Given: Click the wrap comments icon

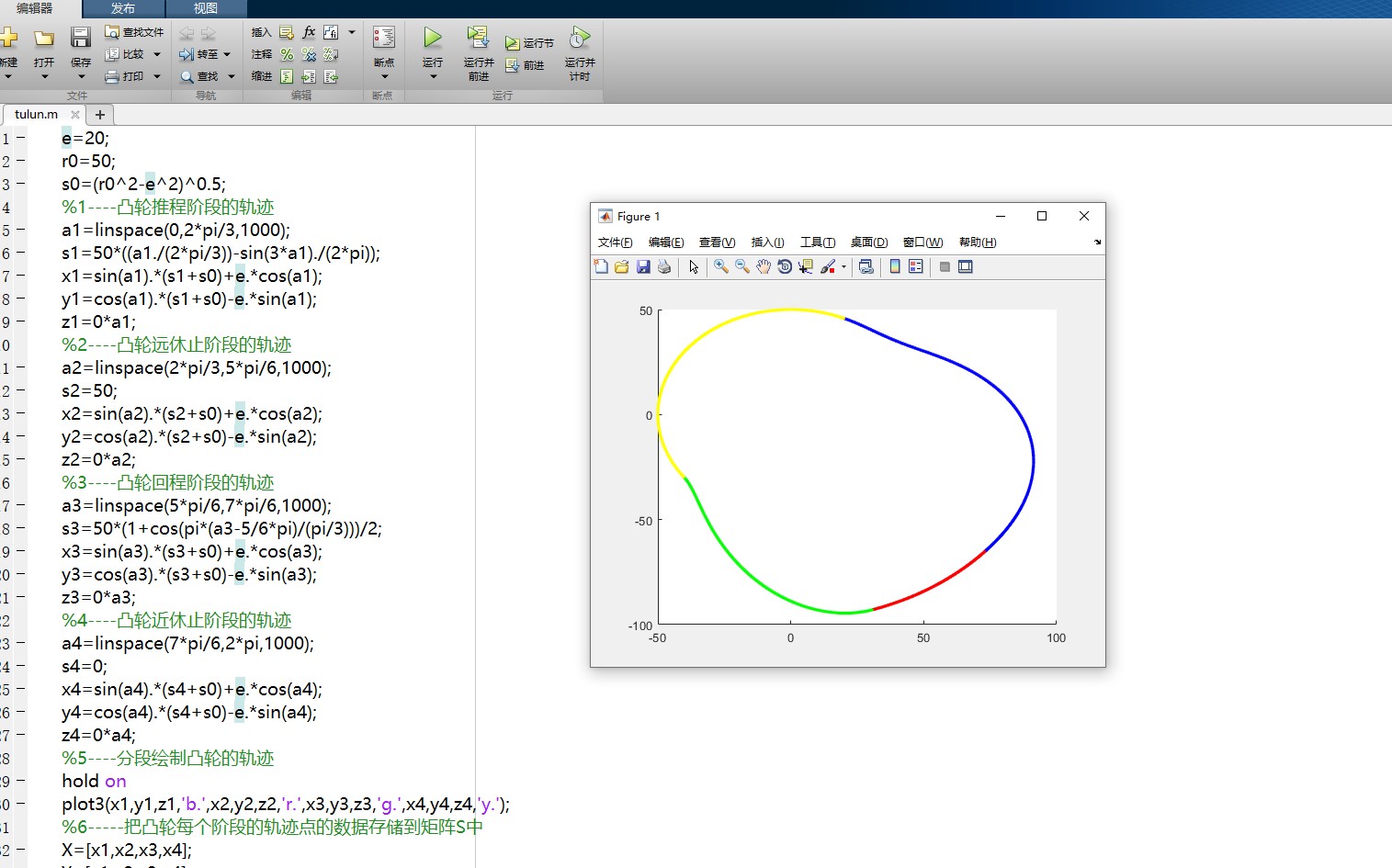Looking at the screenshot, I should pos(331,54).
